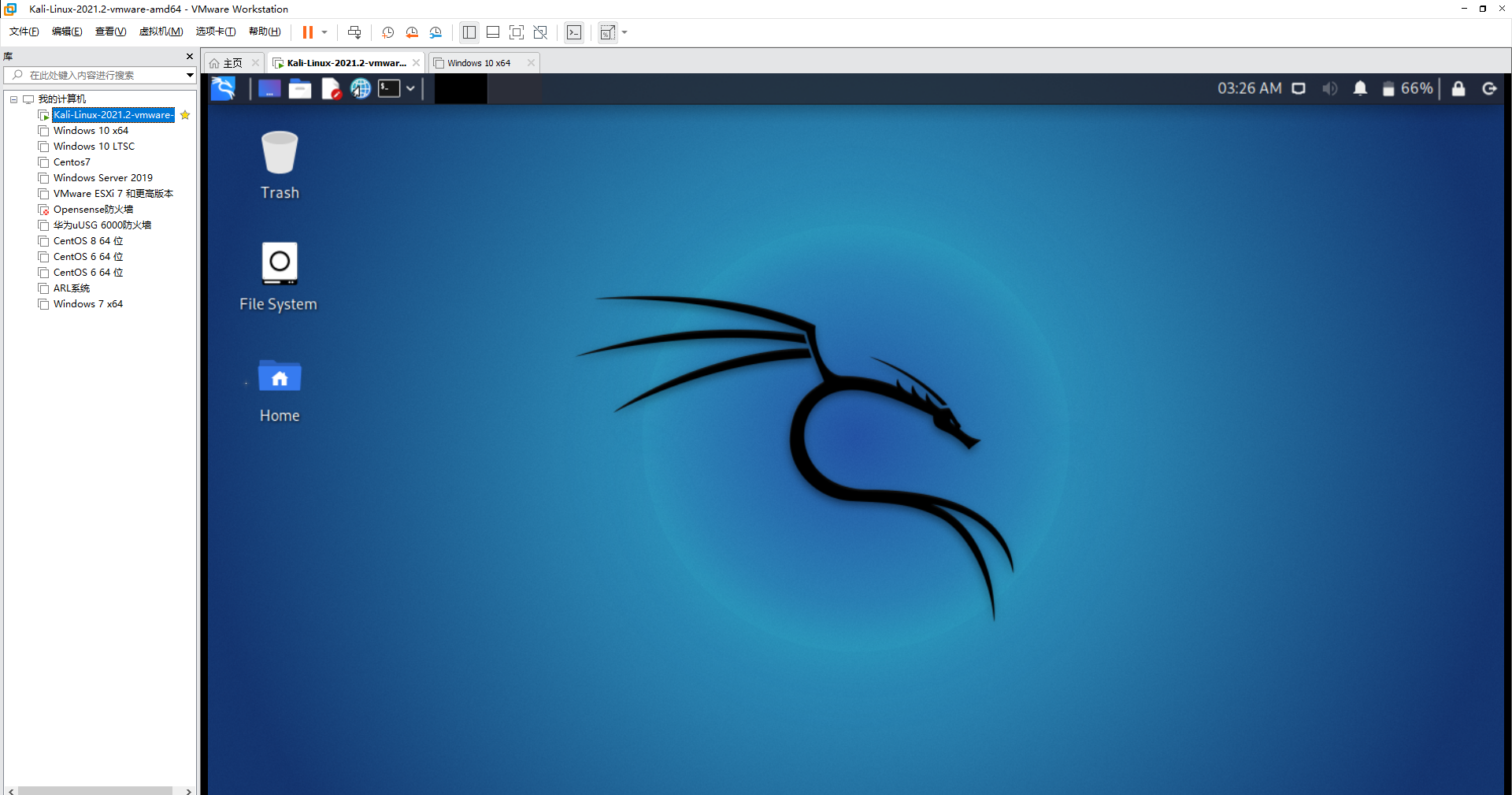Select Windows 7 x64 in library

[88, 304]
